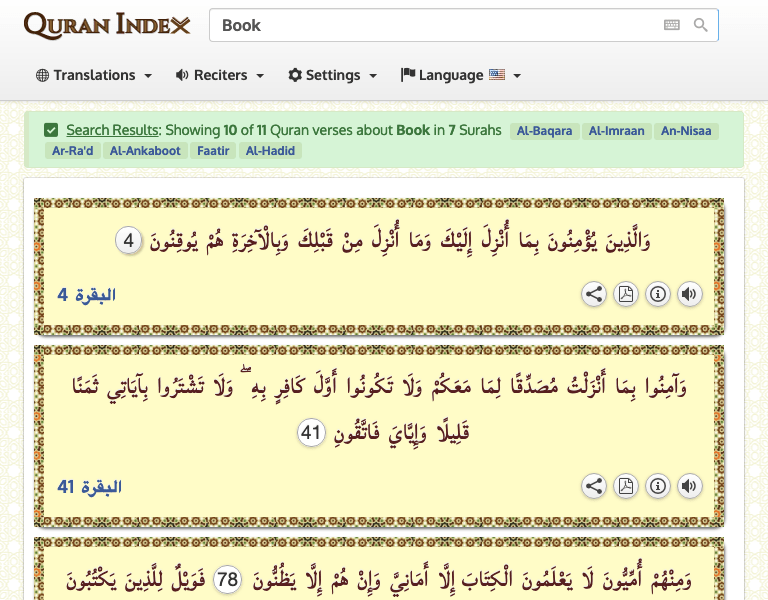View info for verse Al-Baqara 41

pyautogui.click(x=657, y=486)
